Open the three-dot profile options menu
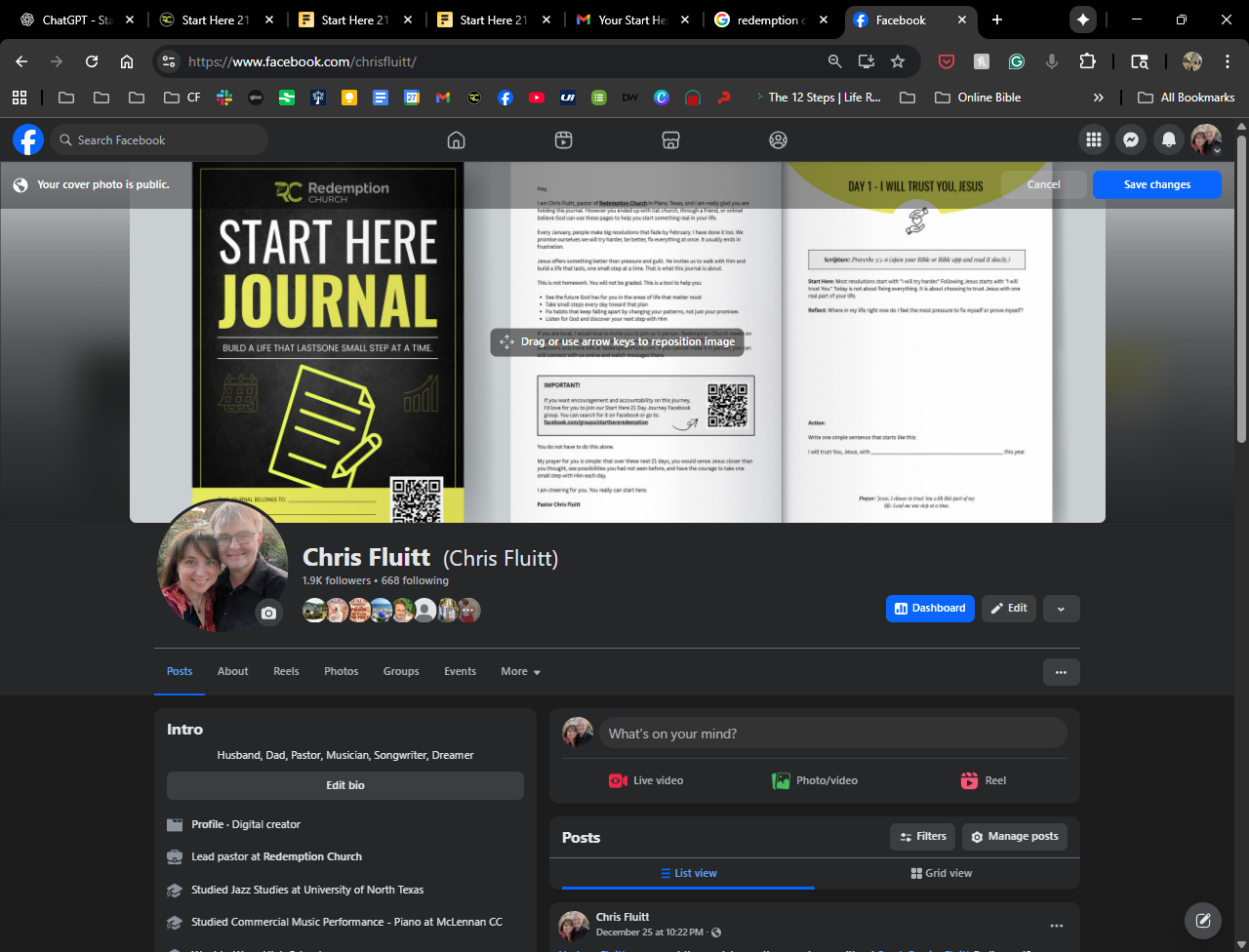 pyautogui.click(x=1061, y=672)
